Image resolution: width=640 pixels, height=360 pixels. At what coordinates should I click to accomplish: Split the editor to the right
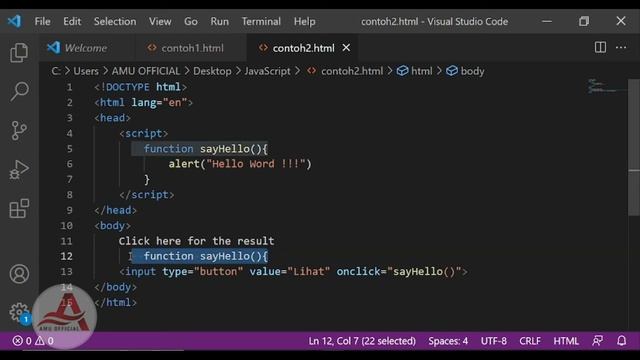[x=600, y=47]
